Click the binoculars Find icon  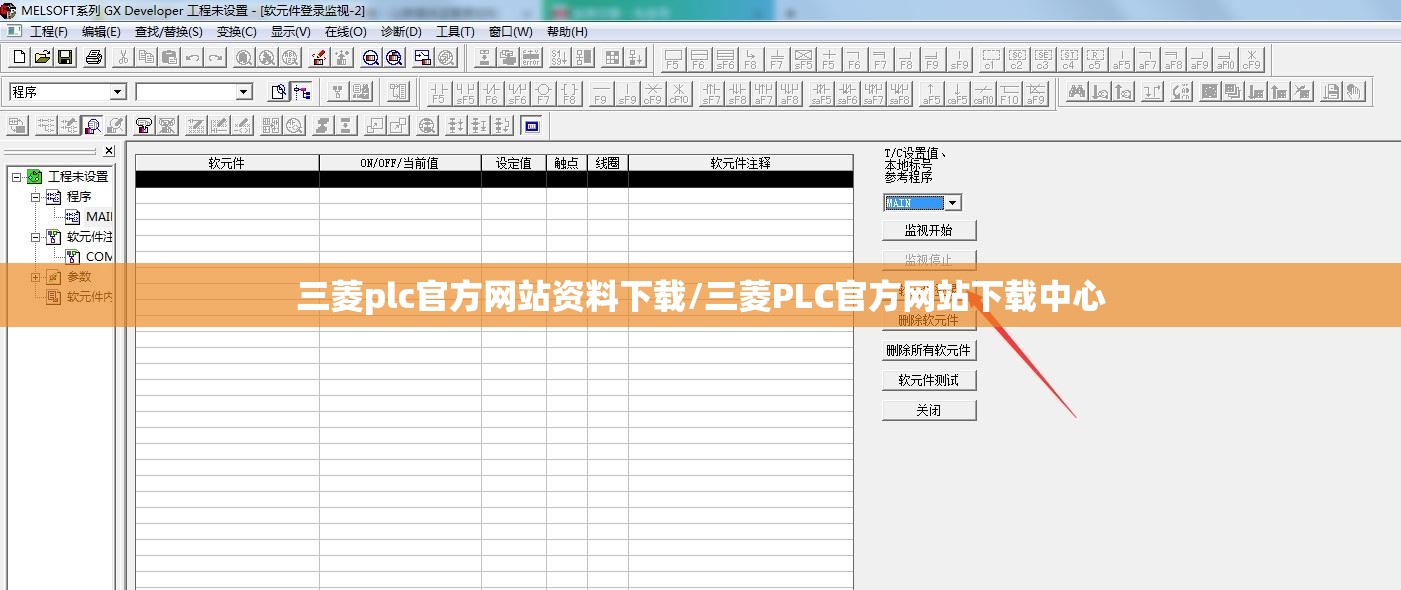[x=1076, y=91]
